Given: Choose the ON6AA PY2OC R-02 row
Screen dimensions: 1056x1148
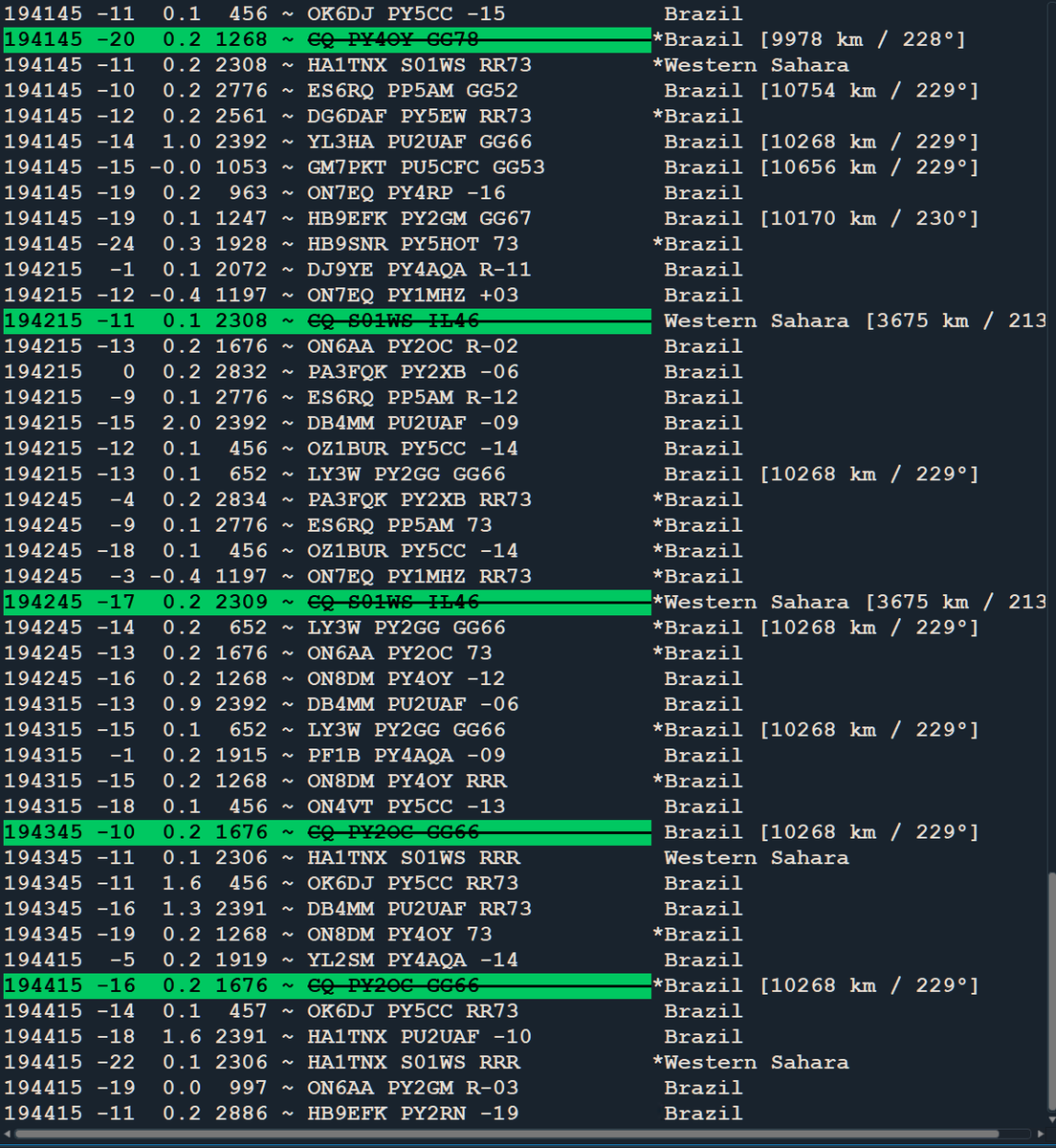Looking at the screenshot, I should pos(524,346).
